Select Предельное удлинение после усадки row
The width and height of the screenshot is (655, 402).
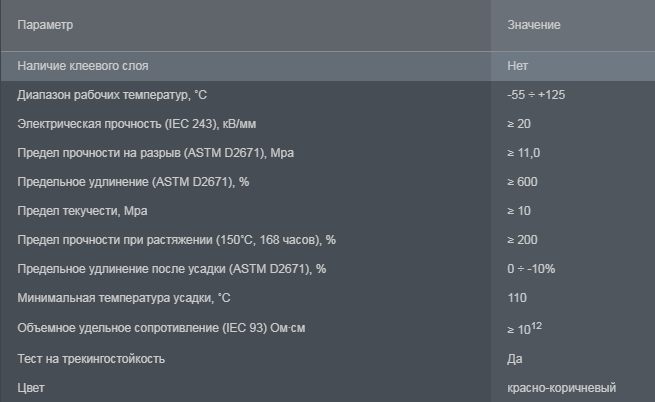pos(328,269)
